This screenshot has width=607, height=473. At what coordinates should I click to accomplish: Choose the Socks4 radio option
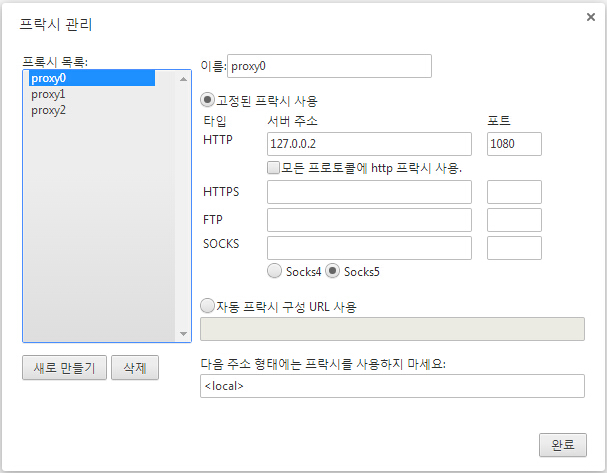pos(274,271)
